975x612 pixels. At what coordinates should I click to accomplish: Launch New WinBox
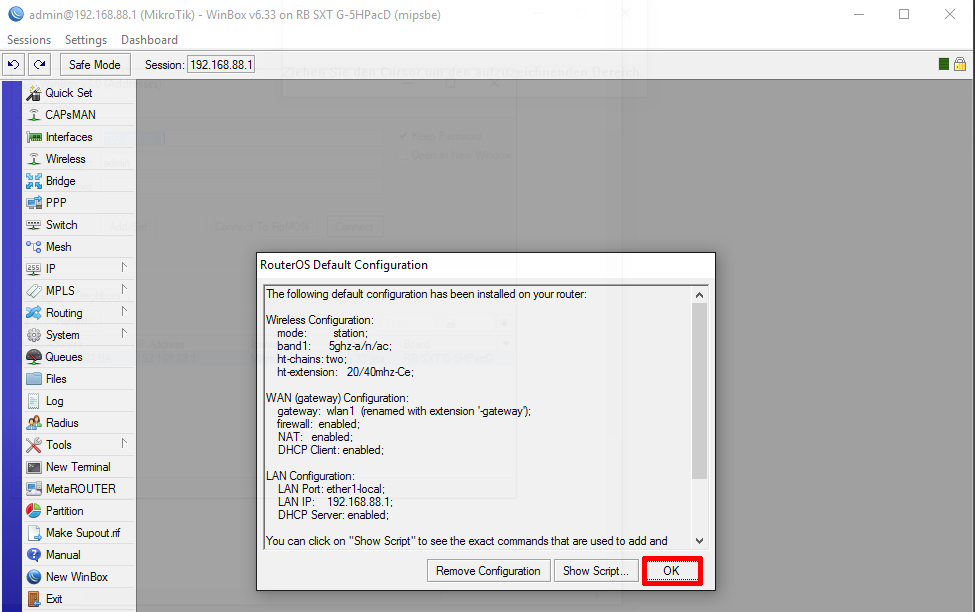click(x=79, y=577)
